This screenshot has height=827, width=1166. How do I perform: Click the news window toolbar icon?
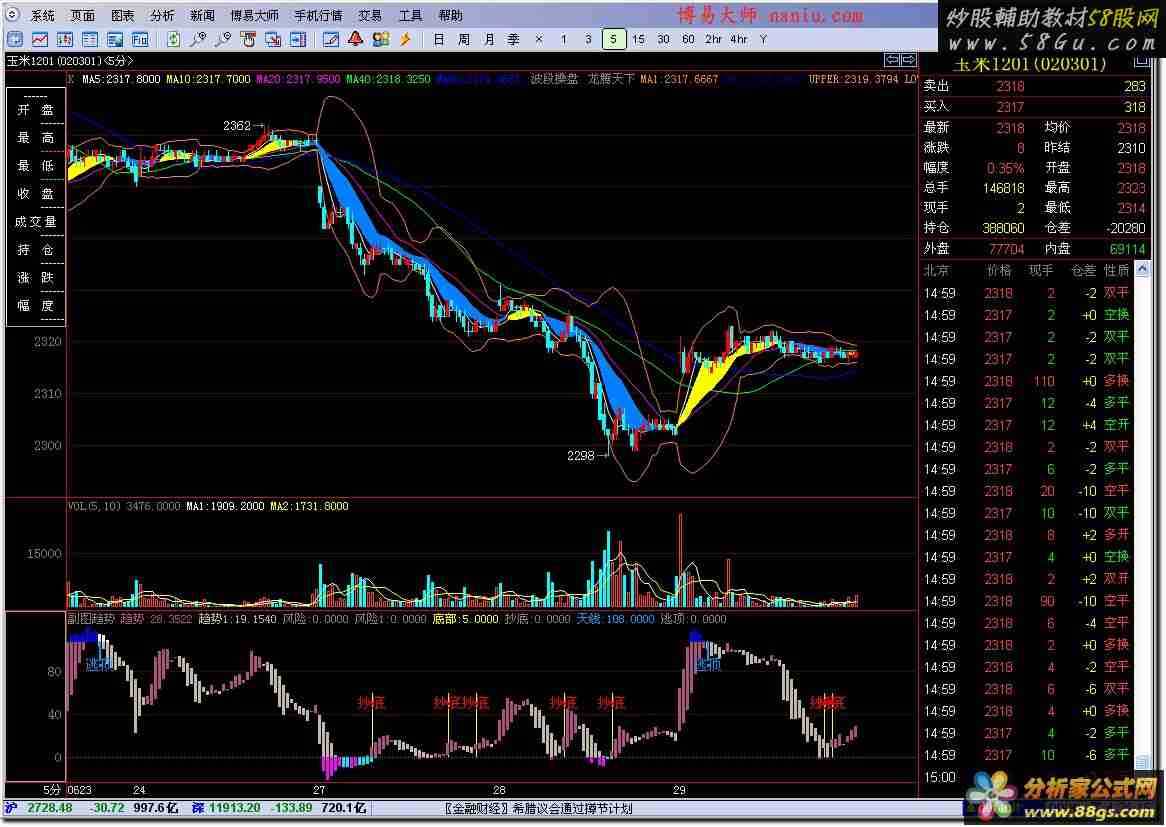coord(115,39)
